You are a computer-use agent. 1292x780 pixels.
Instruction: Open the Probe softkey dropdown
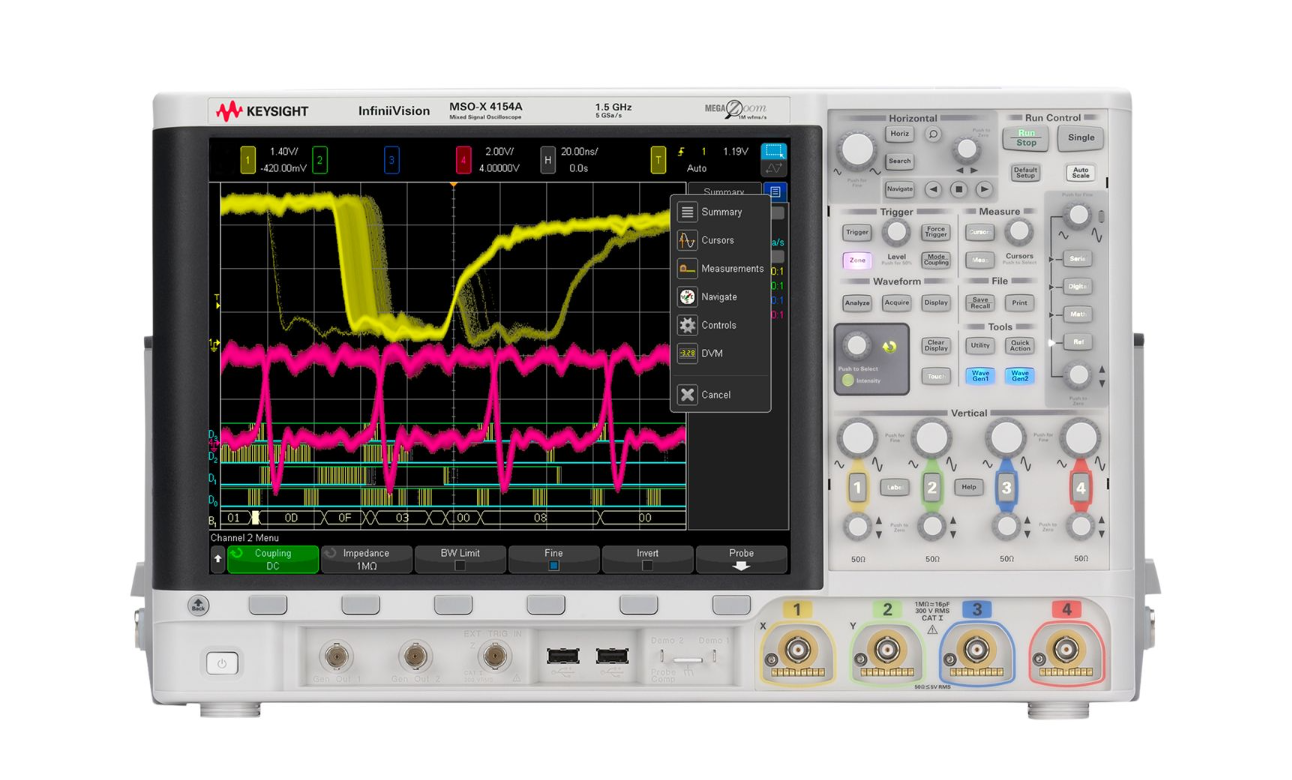(740, 558)
